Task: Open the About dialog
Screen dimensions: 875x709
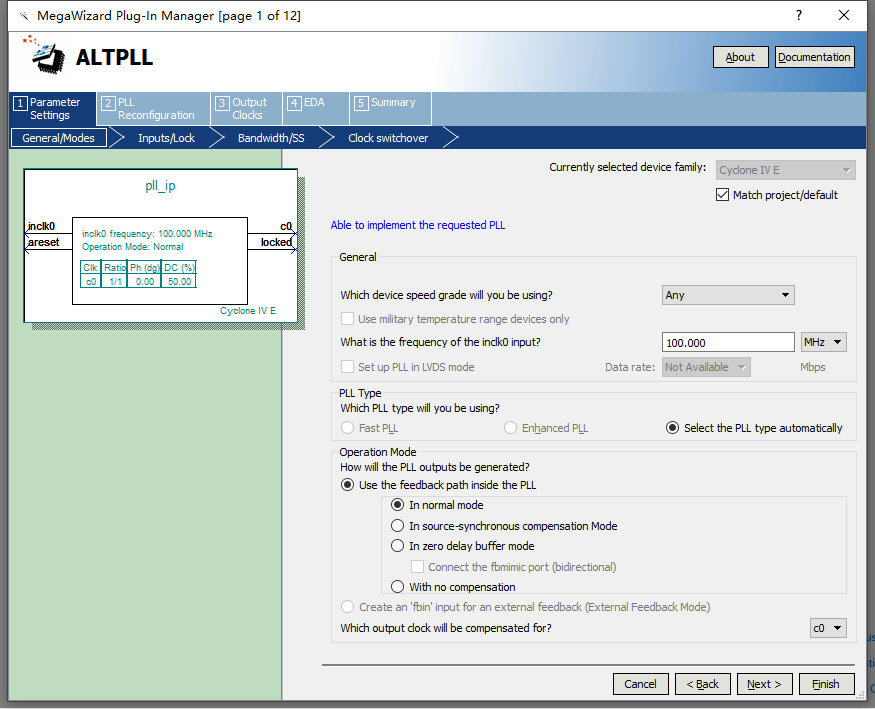Action: pyautogui.click(x=741, y=57)
